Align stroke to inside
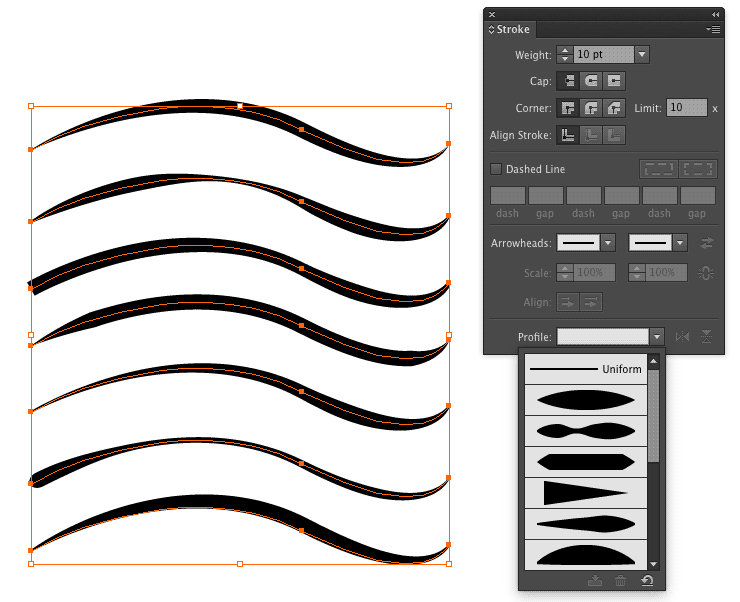Image resolution: width=740 pixels, height=602 pixels. pyautogui.click(x=591, y=135)
